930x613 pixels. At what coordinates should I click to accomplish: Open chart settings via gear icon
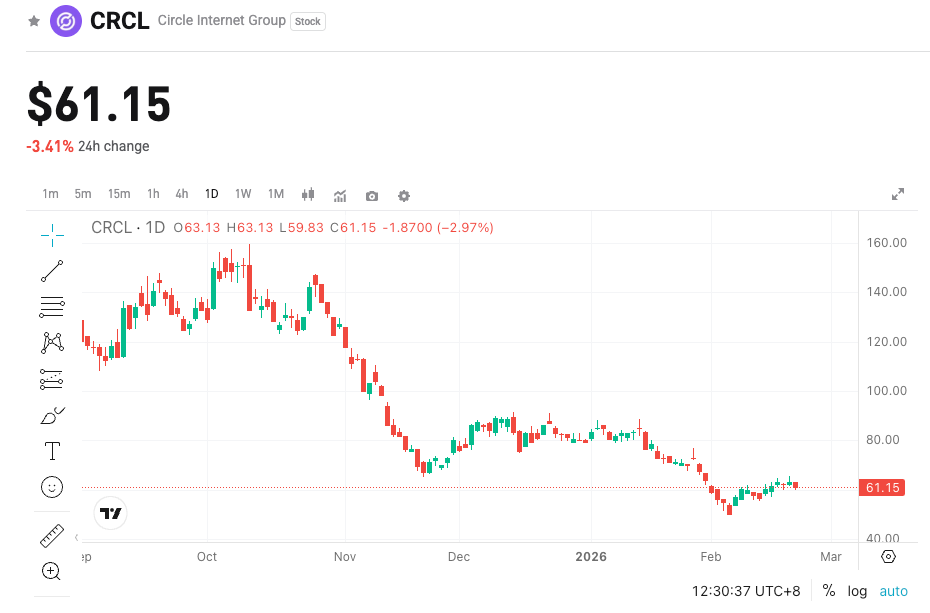click(x=403, y=196)
